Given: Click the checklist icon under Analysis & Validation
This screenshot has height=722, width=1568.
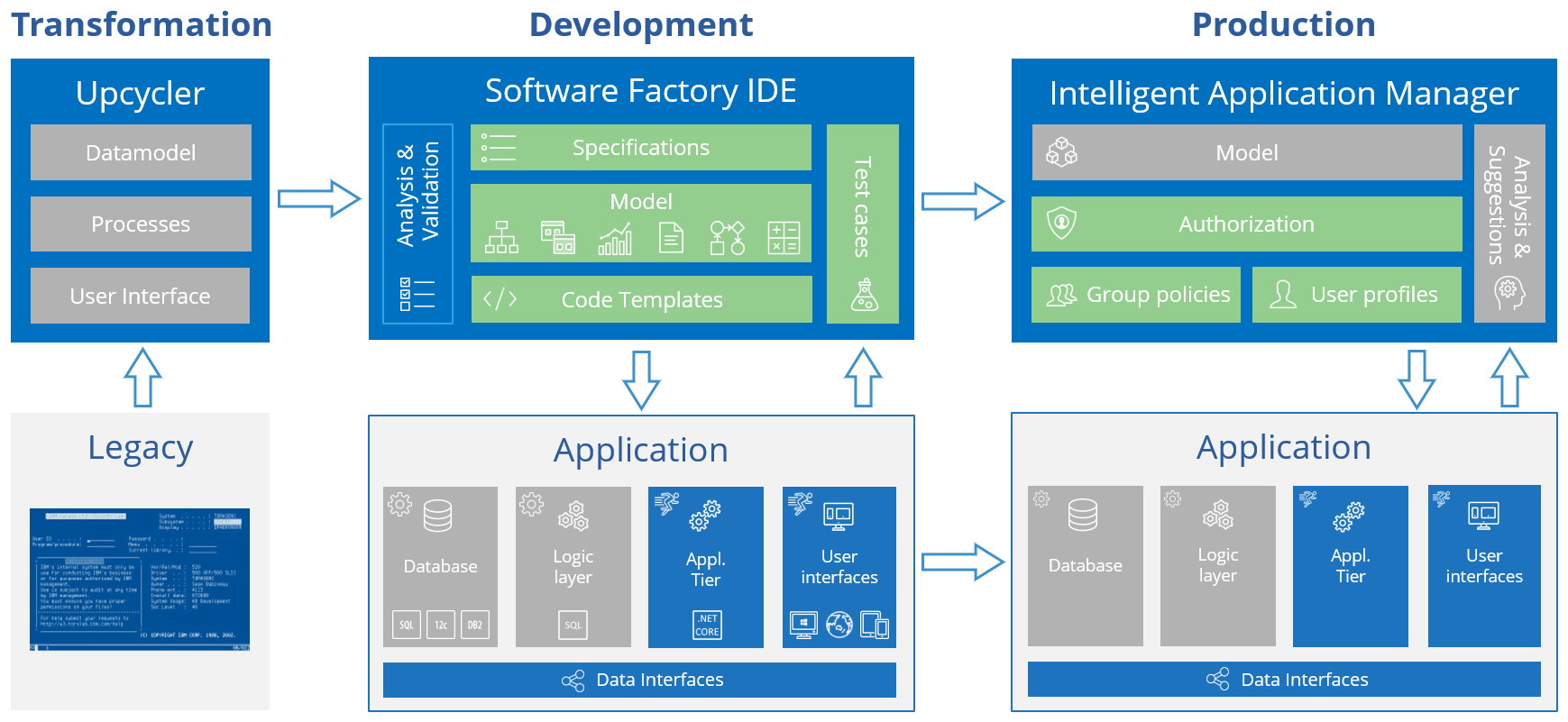Looking at the screenshot, I should coord(417,294).
